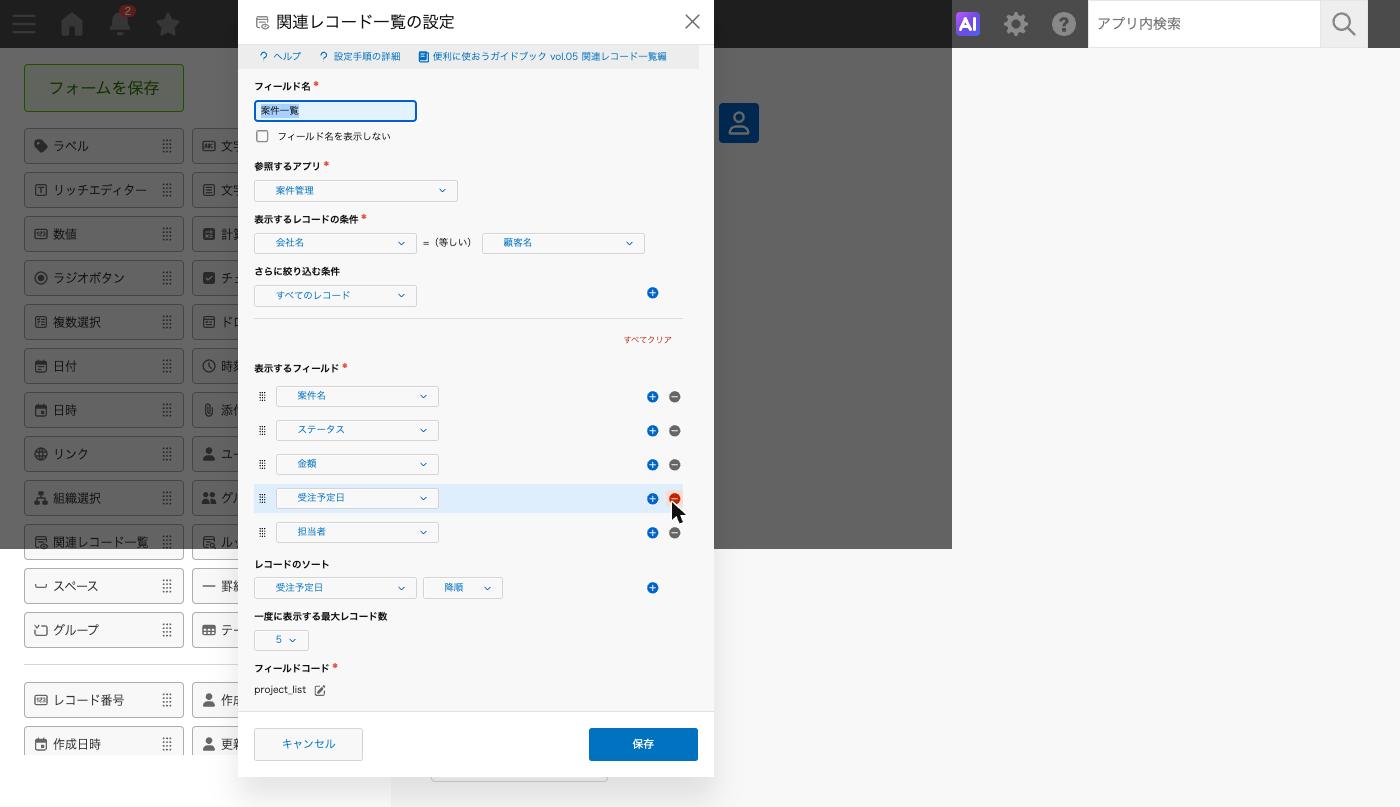Open the 会社名 condition dropdown
The image size is (1400, 807).
tap(335, 243)
